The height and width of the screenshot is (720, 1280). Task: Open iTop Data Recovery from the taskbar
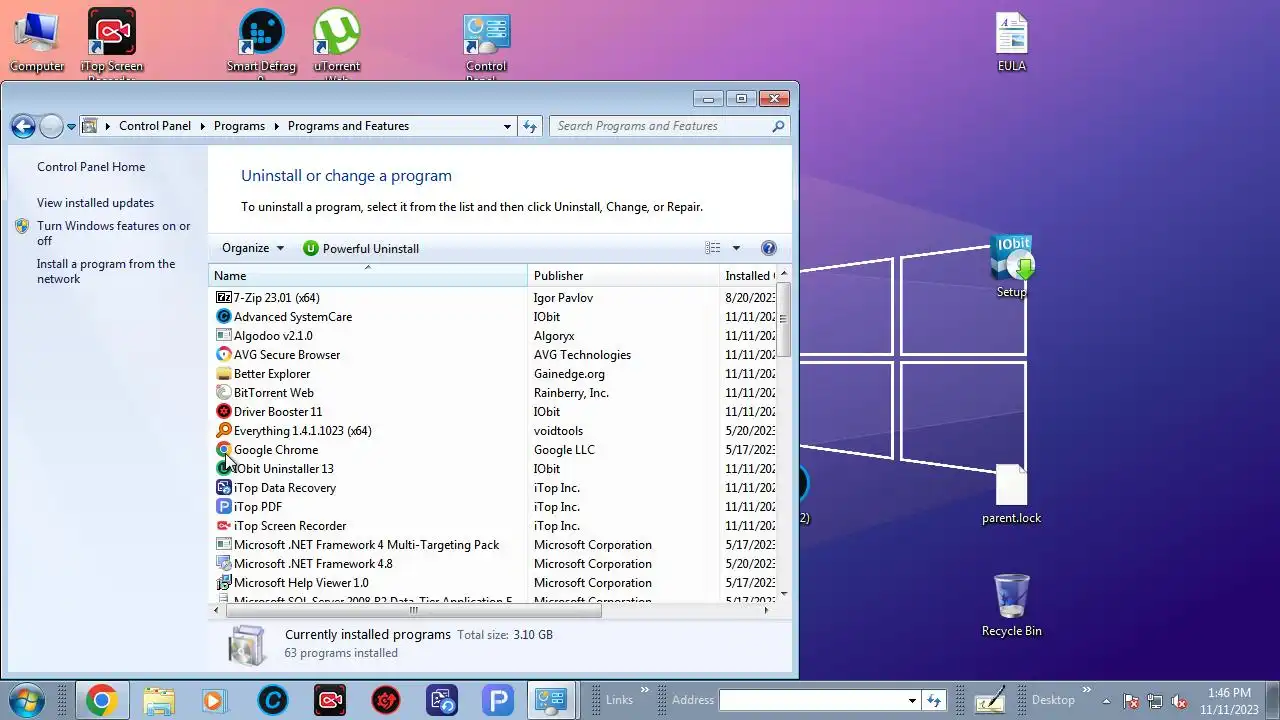(x=441, y=700)
